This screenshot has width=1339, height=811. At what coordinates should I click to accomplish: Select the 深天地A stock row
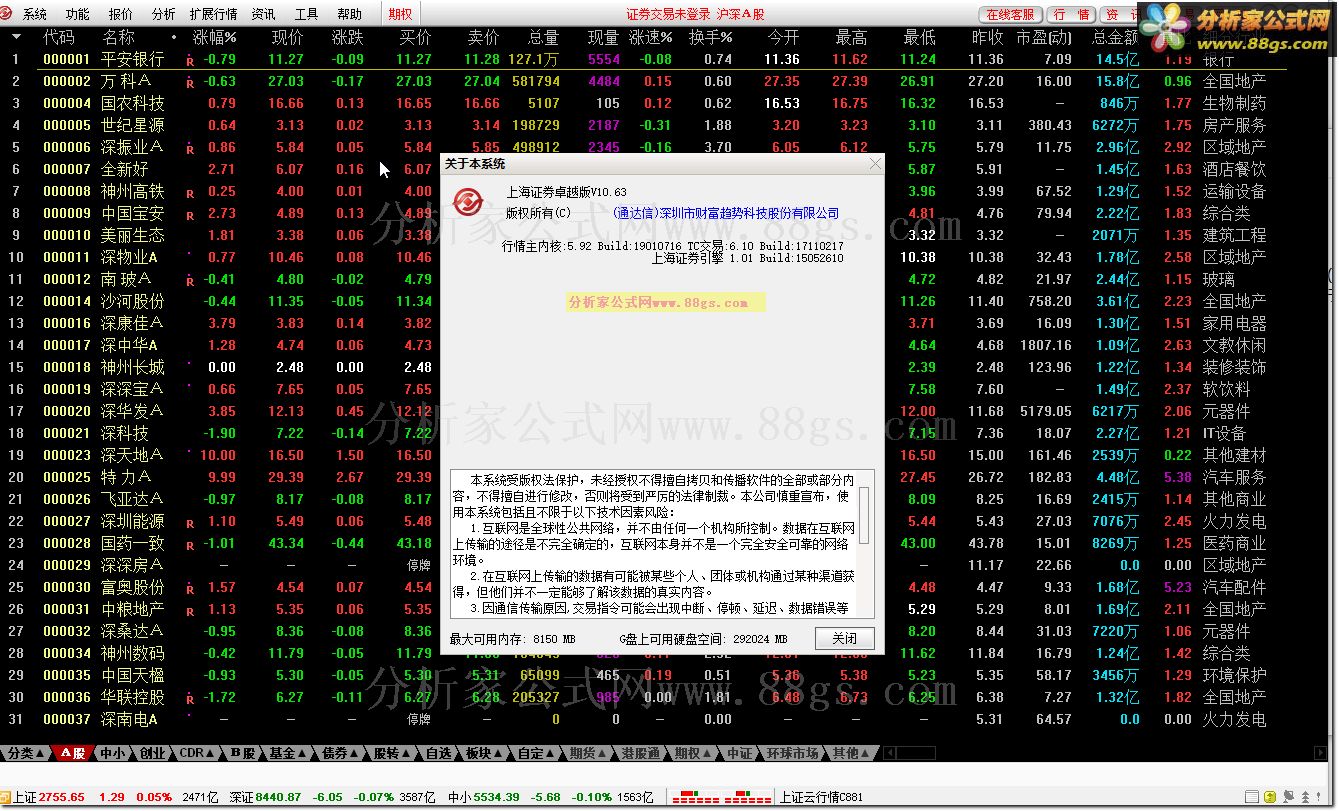click(x=645, y=455)
